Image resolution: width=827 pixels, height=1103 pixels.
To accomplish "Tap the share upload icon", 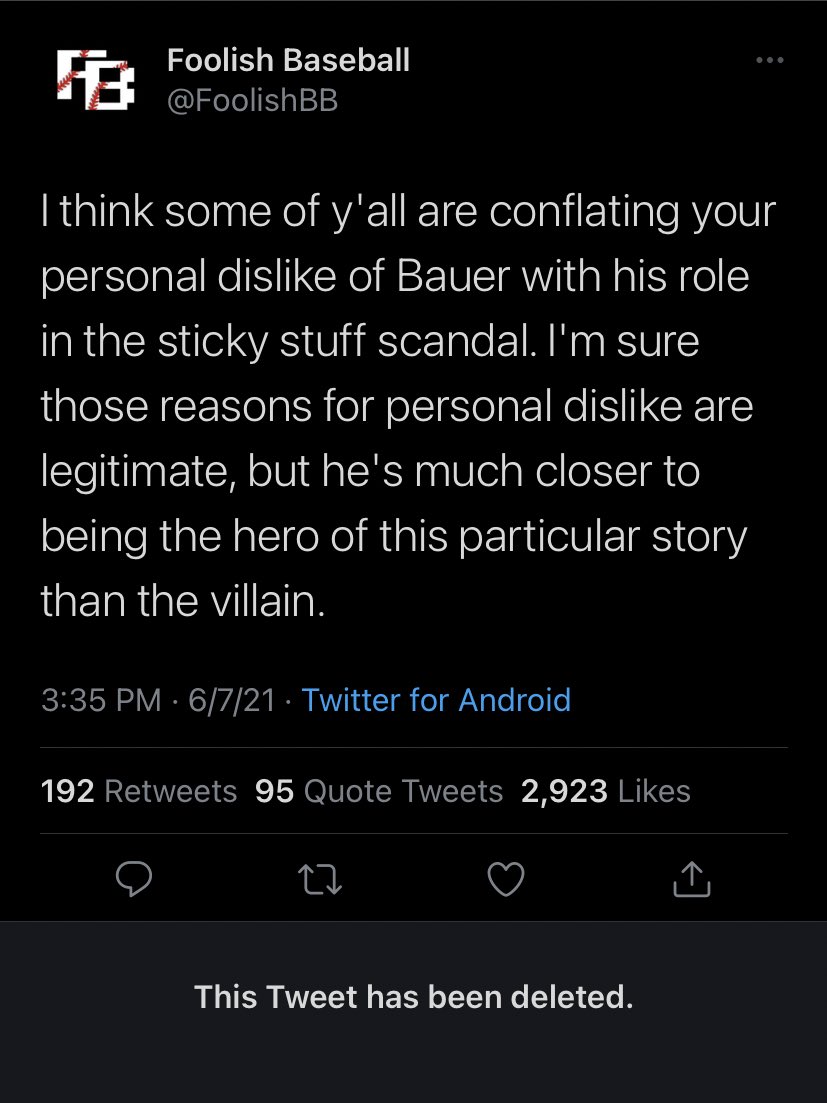I will pos(692,879).
